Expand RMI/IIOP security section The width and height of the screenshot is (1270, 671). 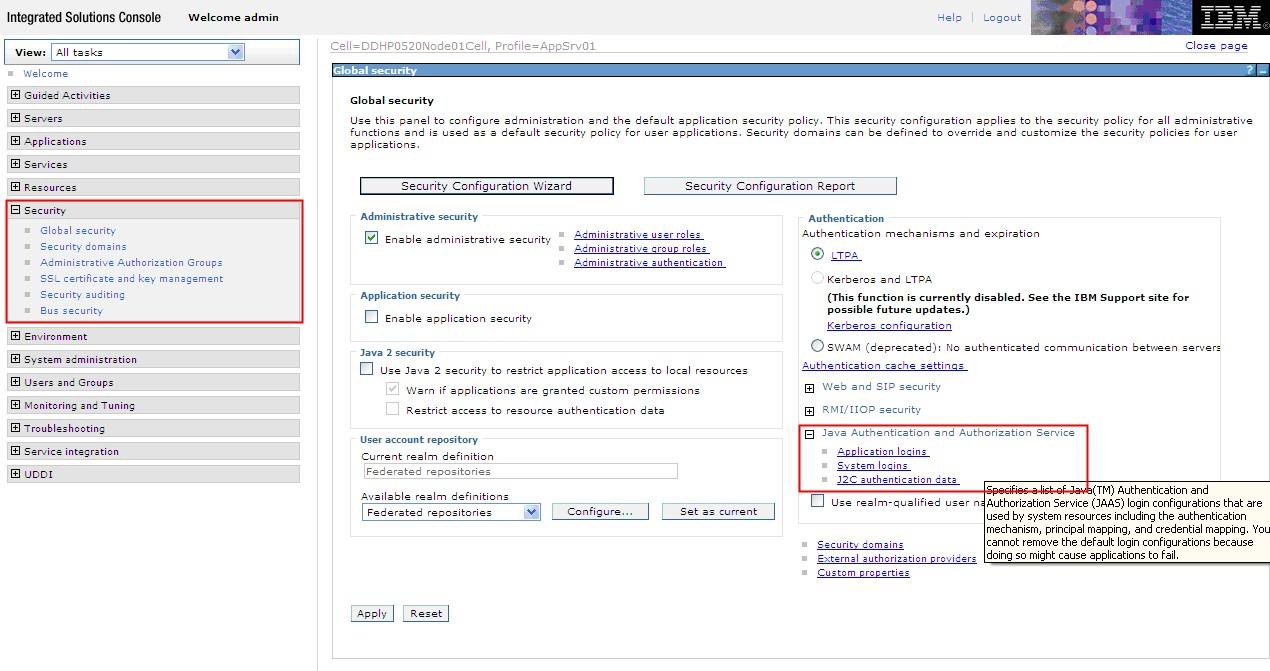pos(810,411)
